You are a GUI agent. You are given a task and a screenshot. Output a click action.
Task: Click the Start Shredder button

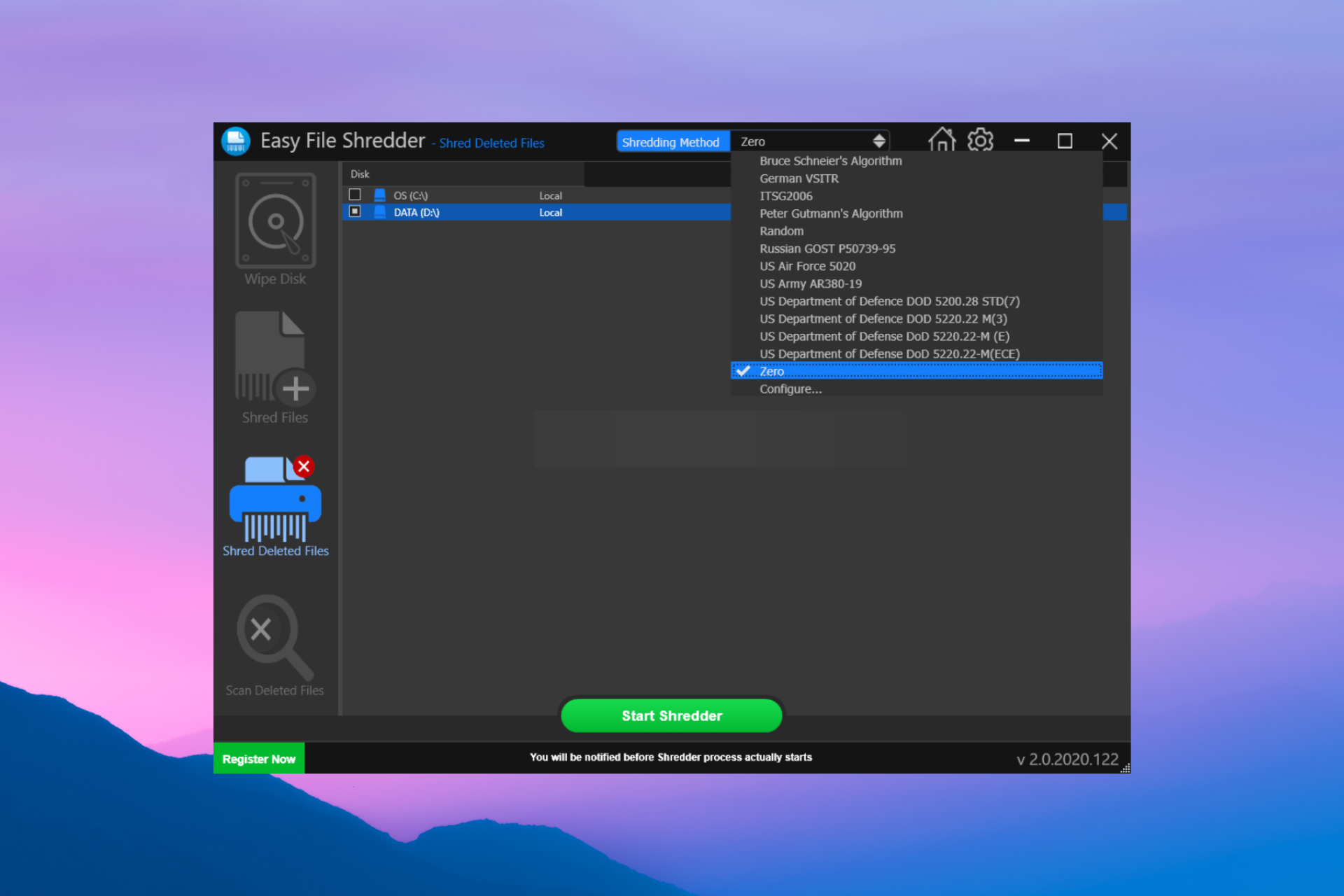[x=671, y=715]
